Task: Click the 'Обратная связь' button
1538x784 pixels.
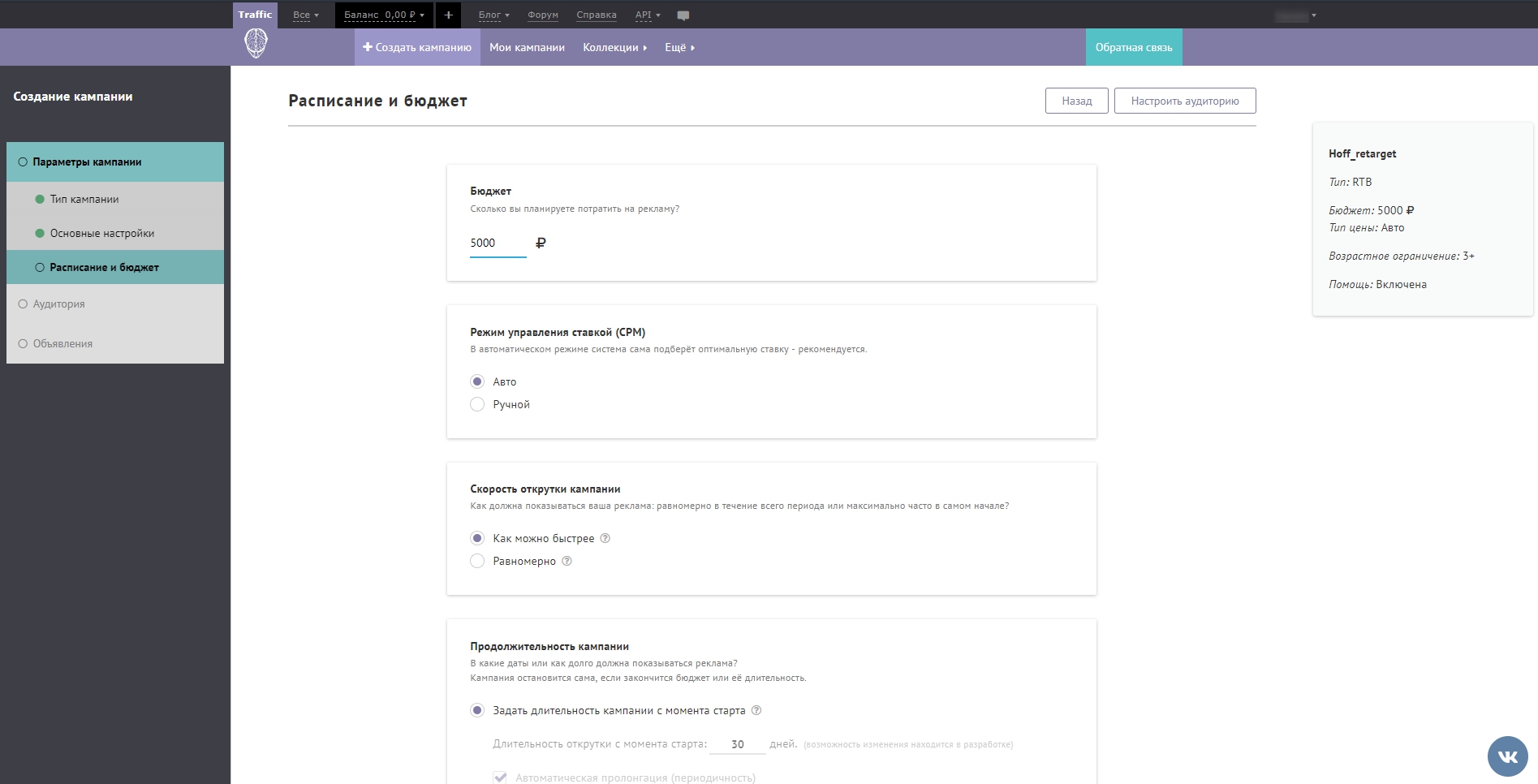Action: (x=1134, y=47)
